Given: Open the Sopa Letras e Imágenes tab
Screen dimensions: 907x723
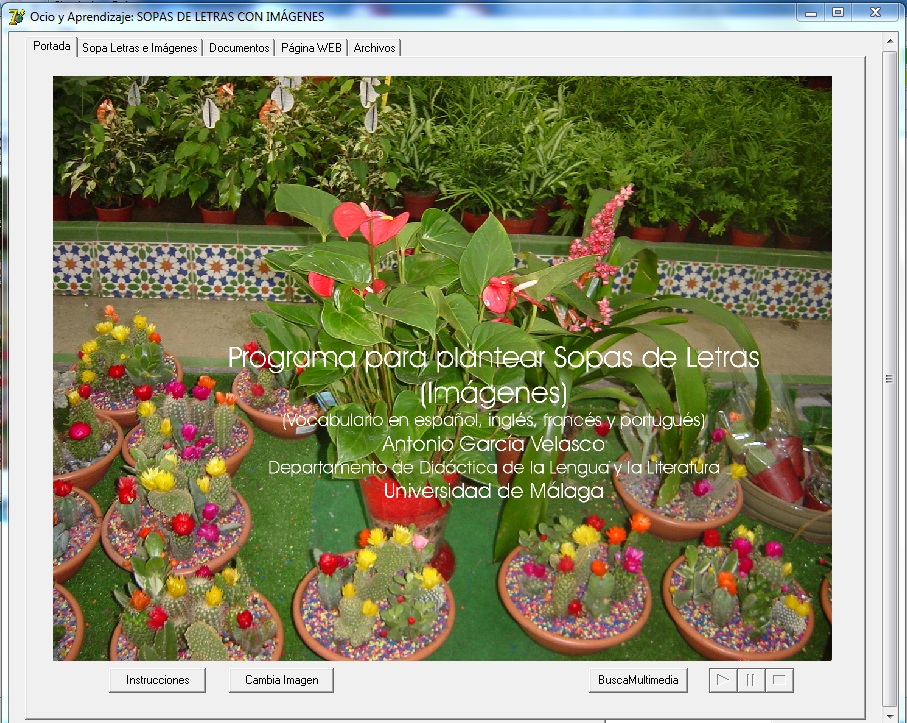Looking at the screenshot, I should point(139,48).
